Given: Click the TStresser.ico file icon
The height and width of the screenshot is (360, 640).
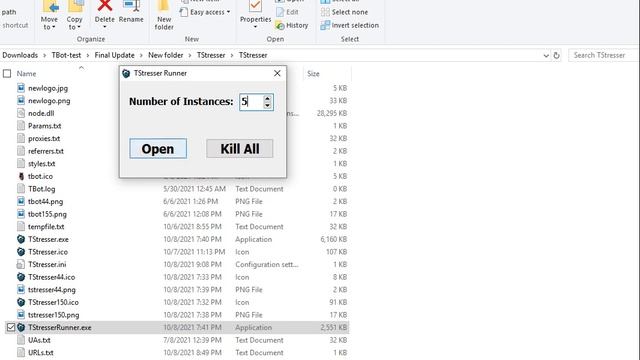Looking at the screenshot, I should 21,252.
